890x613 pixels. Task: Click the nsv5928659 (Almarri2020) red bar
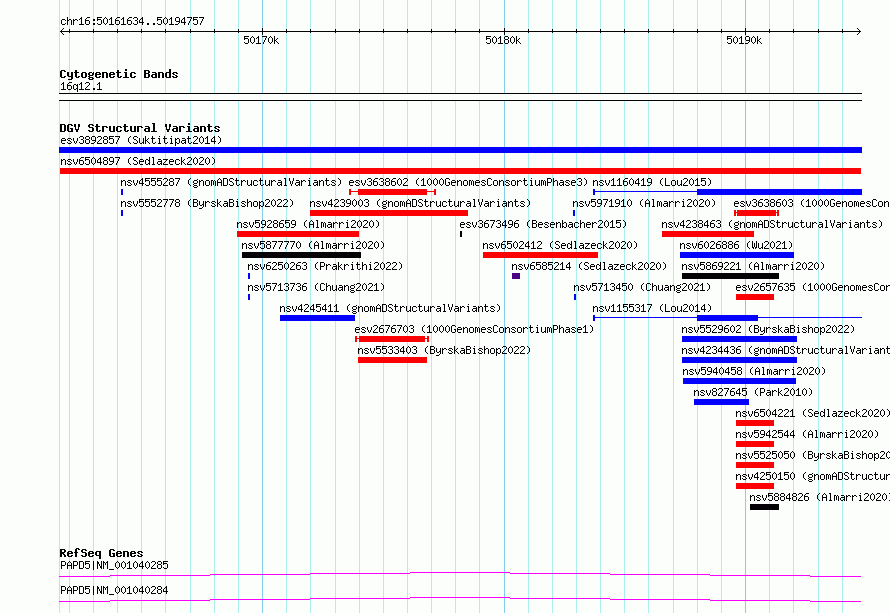tap(298, 234)
